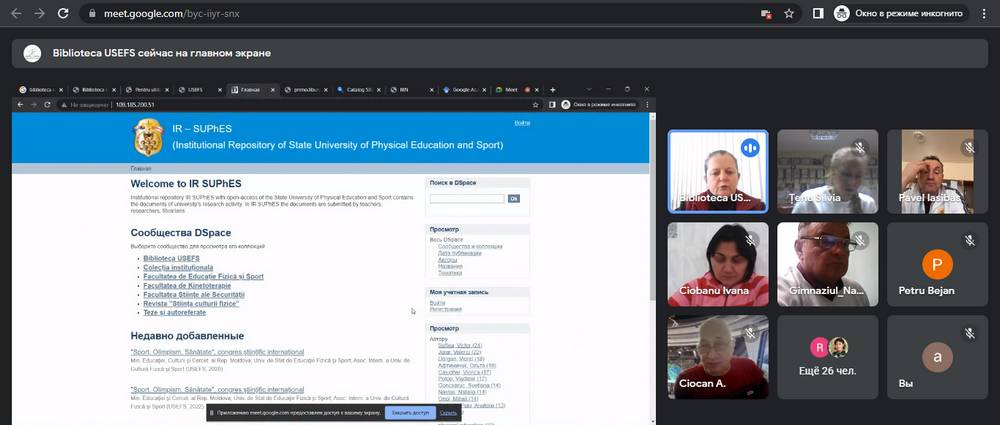The height and width of the screenshot is (425, 1000).
Task: Focus the meet.google.com address bar
Action: pos(421,13)
